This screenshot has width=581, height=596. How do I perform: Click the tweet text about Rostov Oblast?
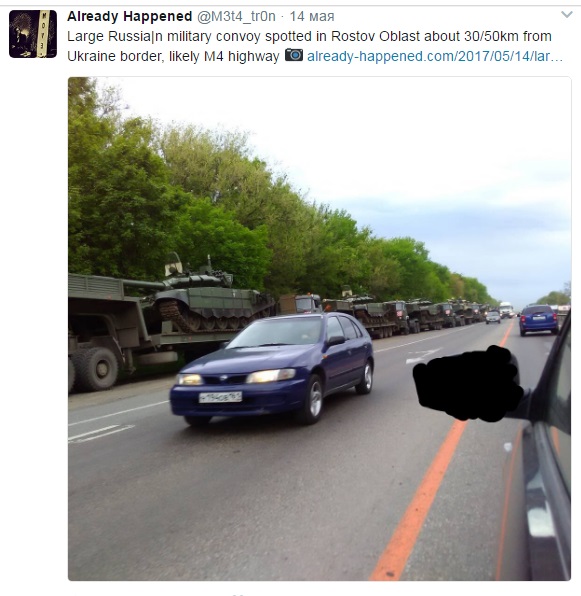click(x=309, y=46)
